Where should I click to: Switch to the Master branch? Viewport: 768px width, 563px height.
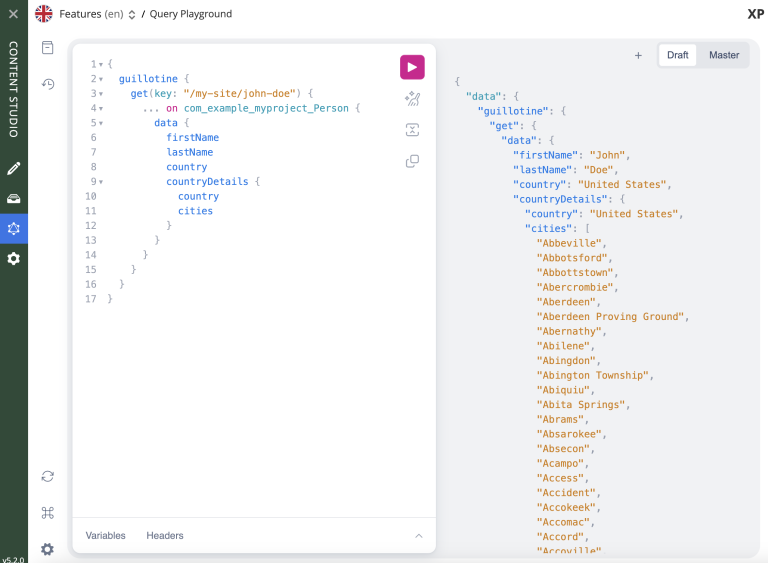pos(724,55)
